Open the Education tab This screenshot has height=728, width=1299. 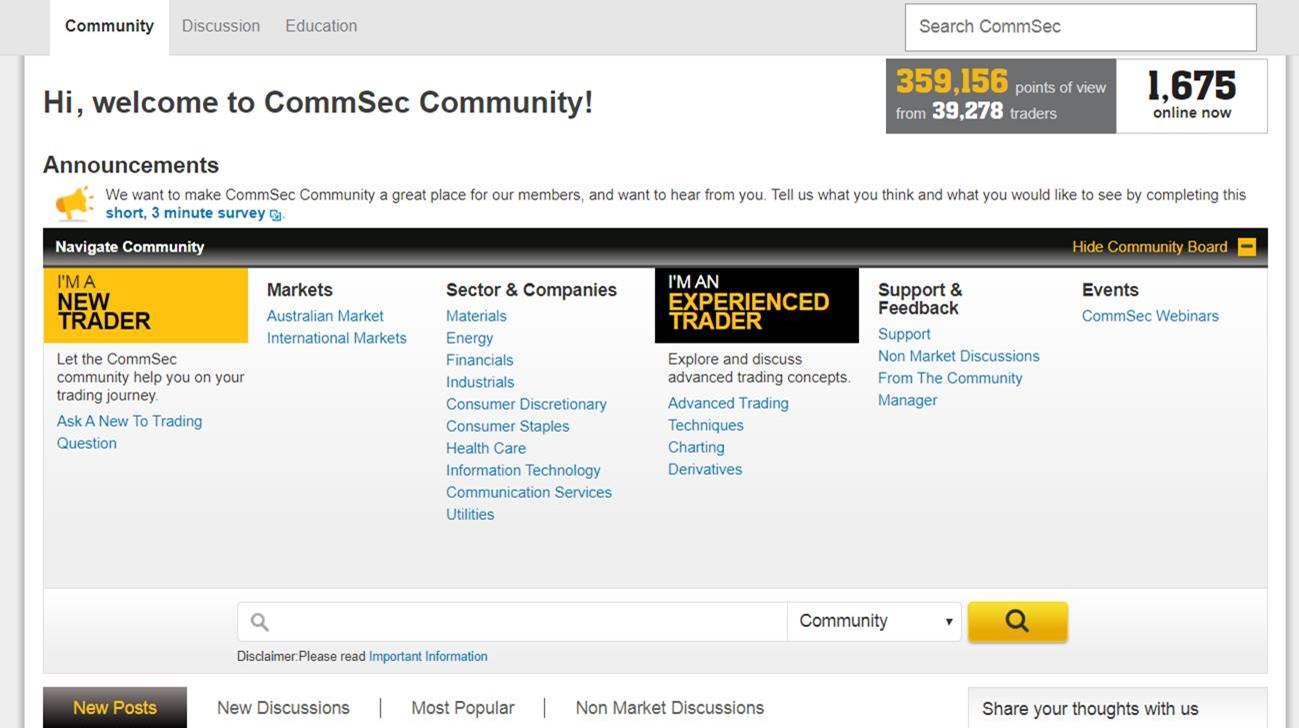click(x=321, y=26)
